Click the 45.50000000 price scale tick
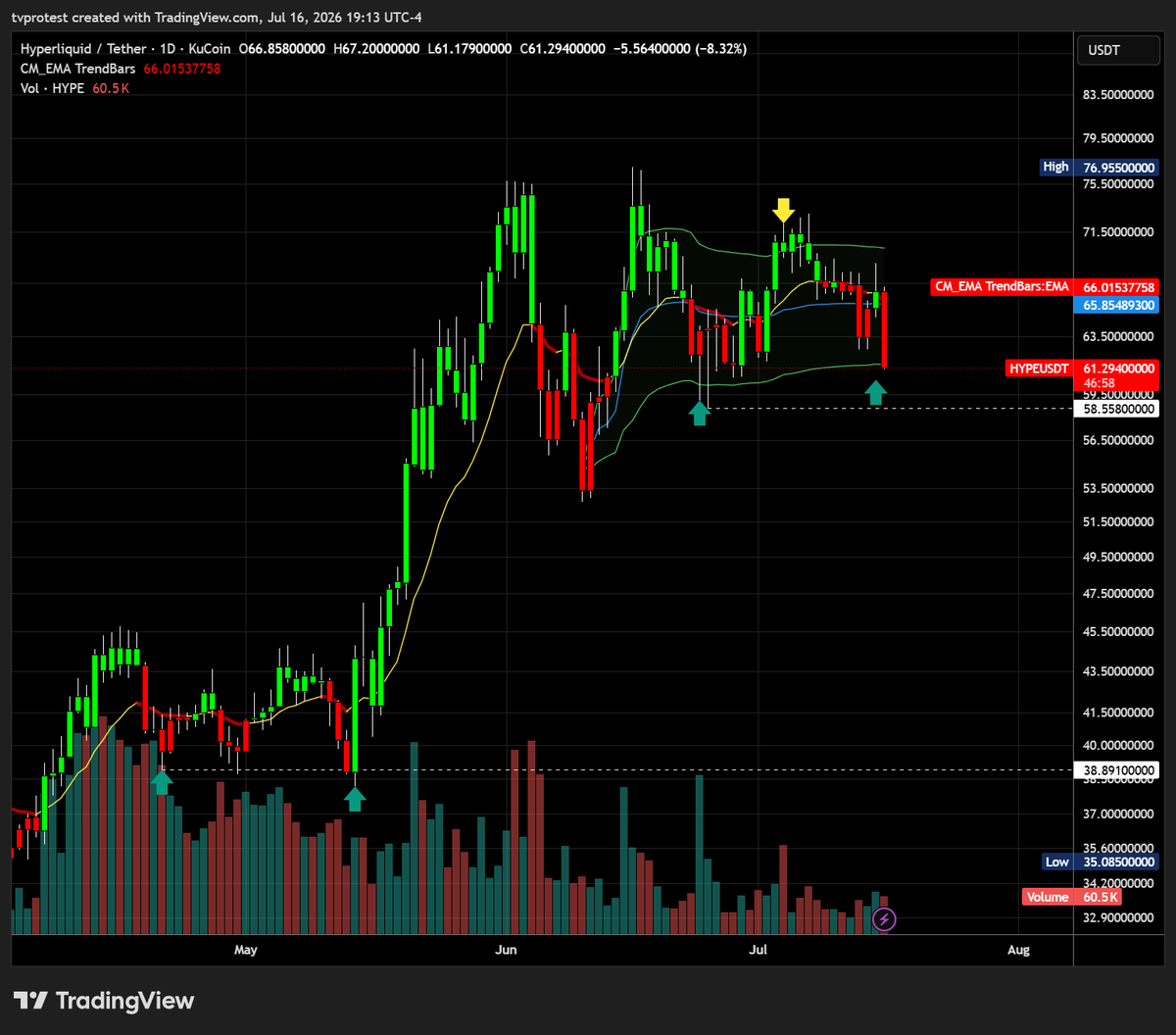 1120,632
